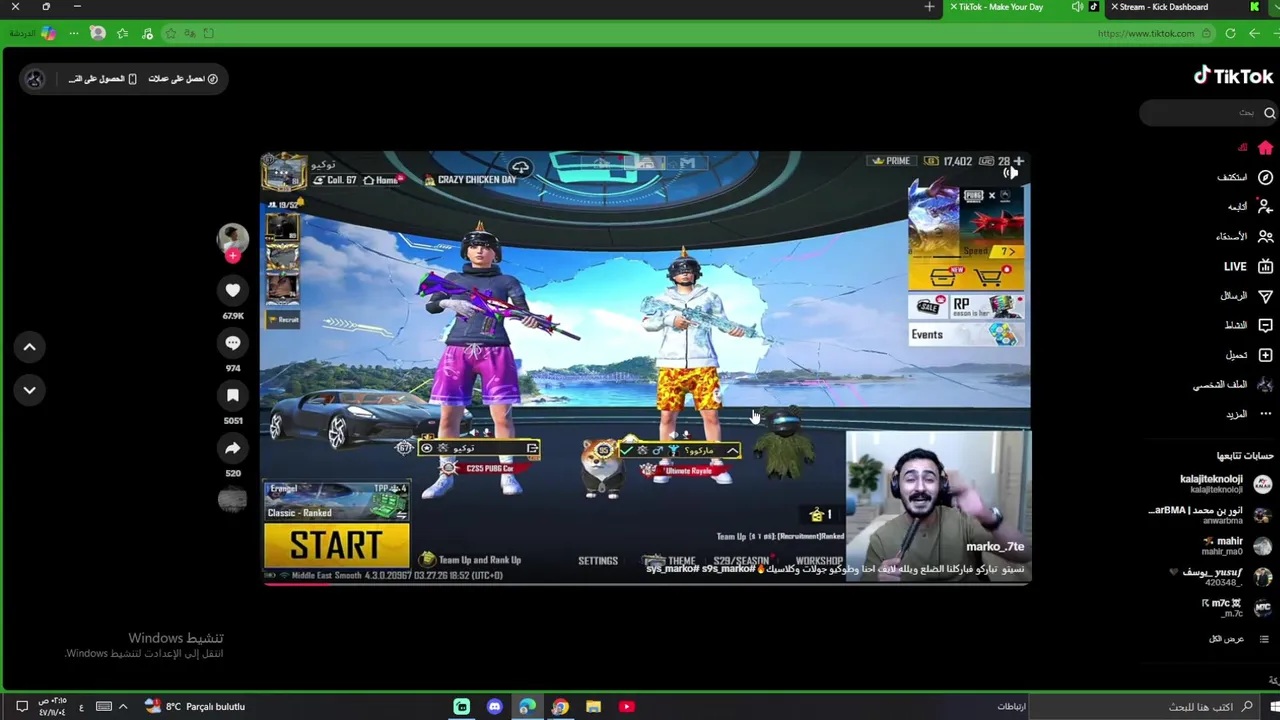
Task: Open More (المزيد) three-dots item
Action: point(1248,414)
